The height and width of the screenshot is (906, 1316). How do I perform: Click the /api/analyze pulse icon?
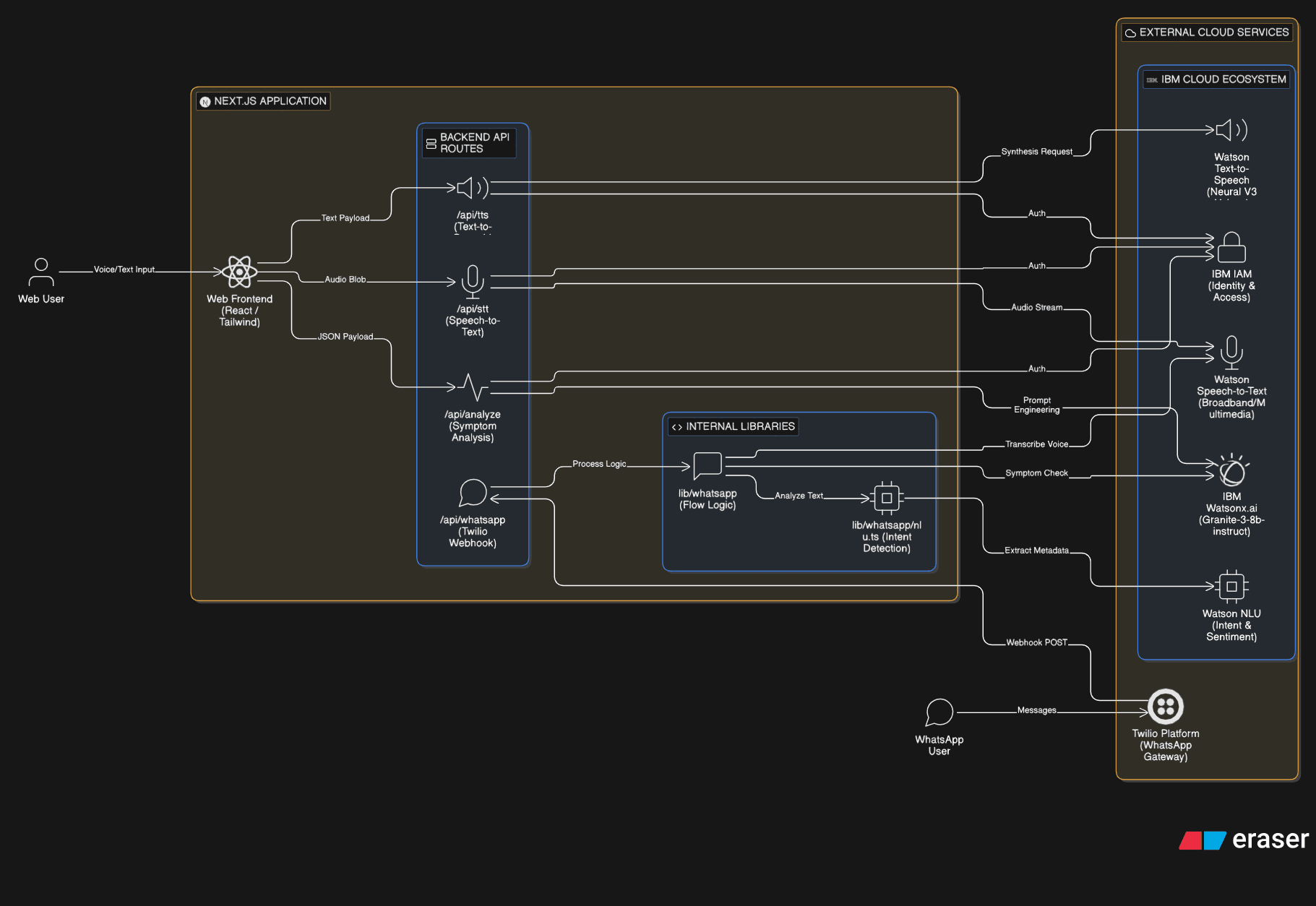point(473,387)
